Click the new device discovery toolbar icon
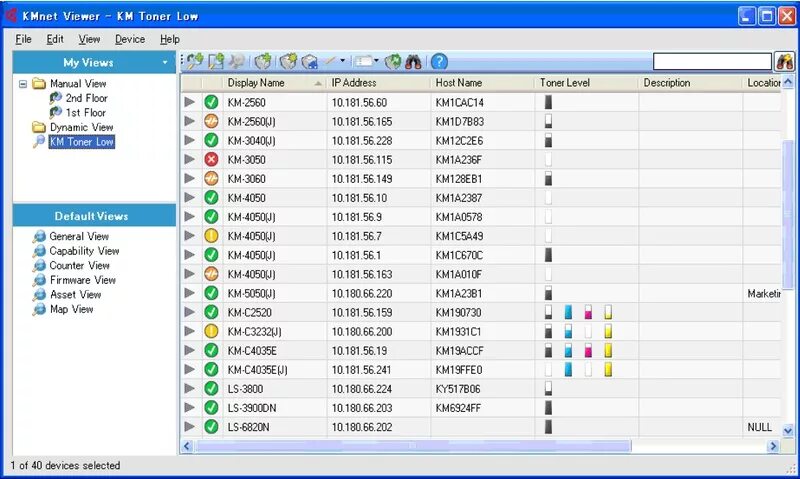The image size is (800, 479). pyautogui.click(x=288, y=62)
